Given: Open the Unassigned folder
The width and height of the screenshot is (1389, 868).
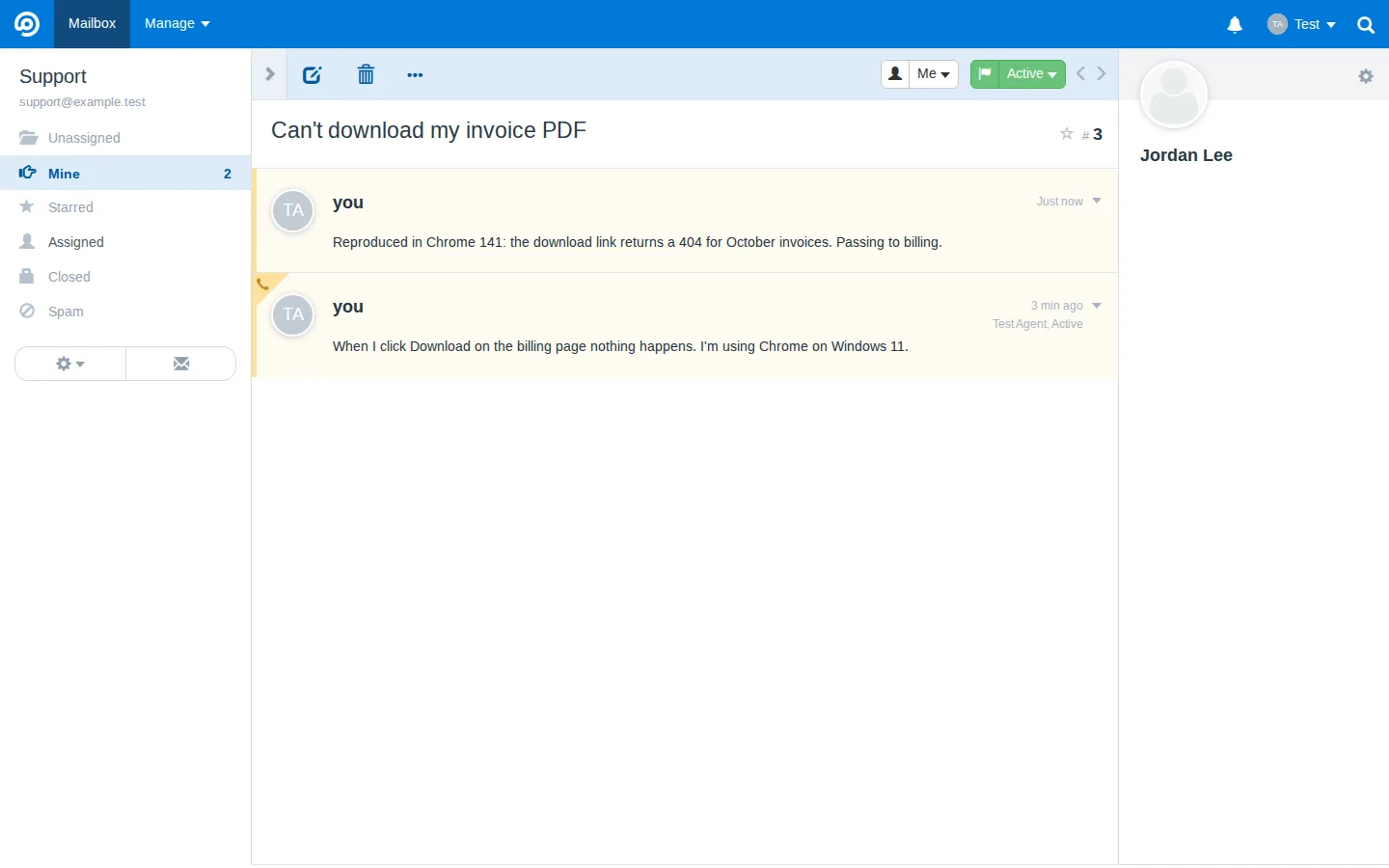Looking at the screenshot, I should 125,138.
